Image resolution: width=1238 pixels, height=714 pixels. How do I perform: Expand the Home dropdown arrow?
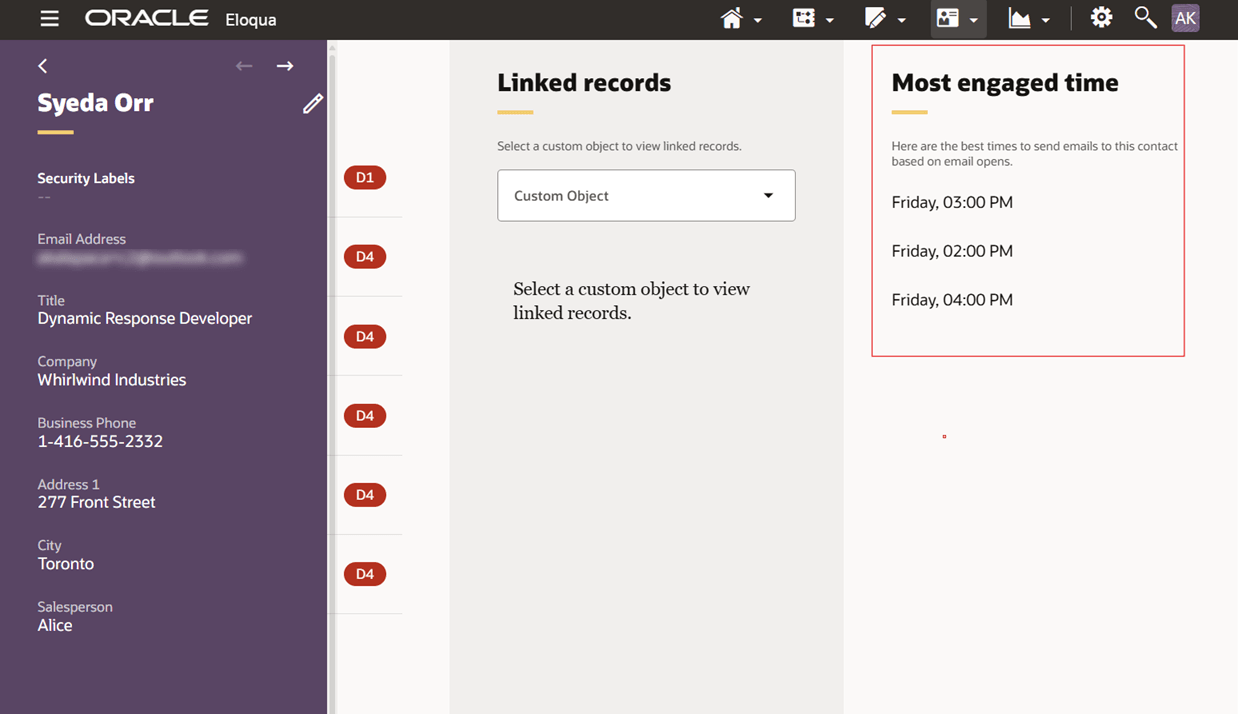[758, 21]
